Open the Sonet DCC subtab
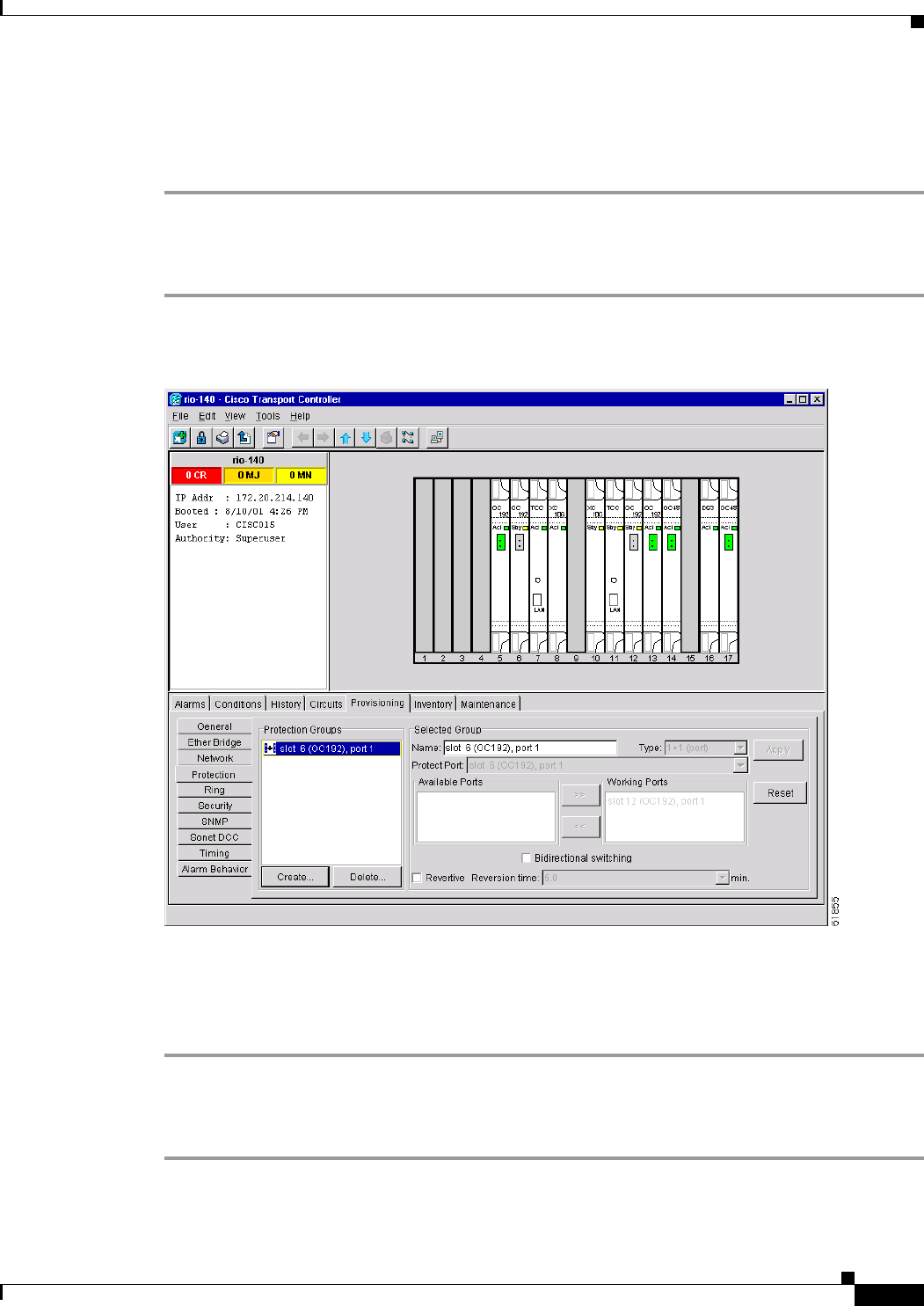Screen dimensions: 924x1306 click(215, 837)
